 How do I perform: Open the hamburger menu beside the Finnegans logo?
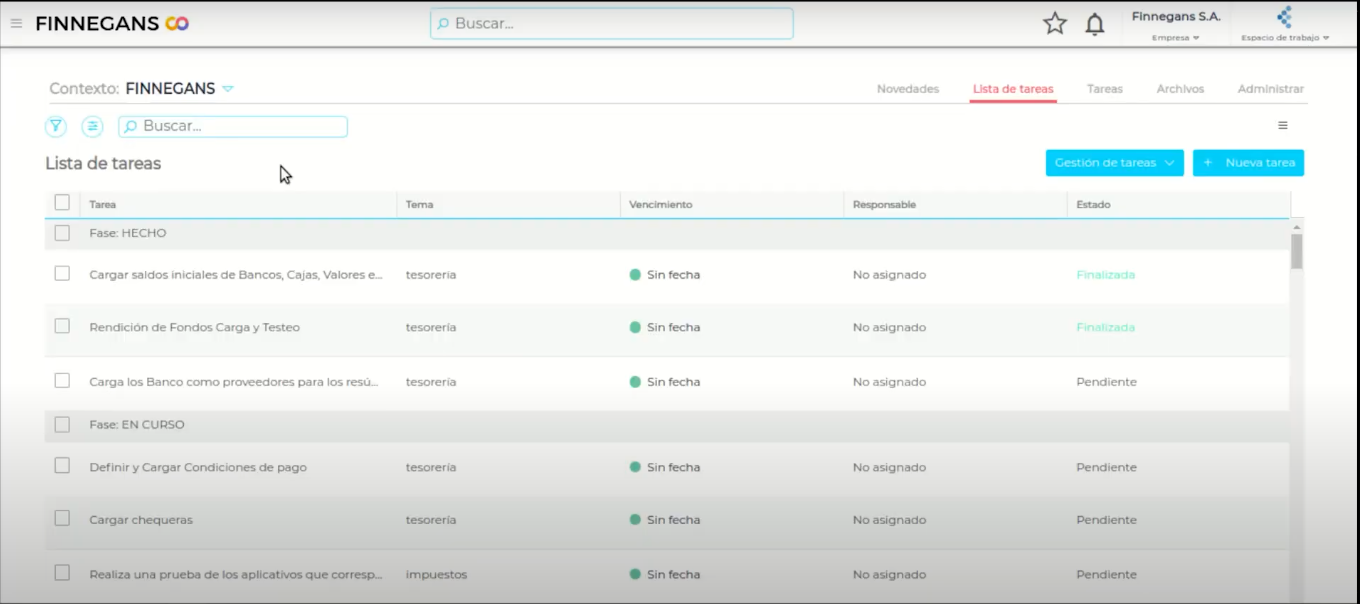16,23
